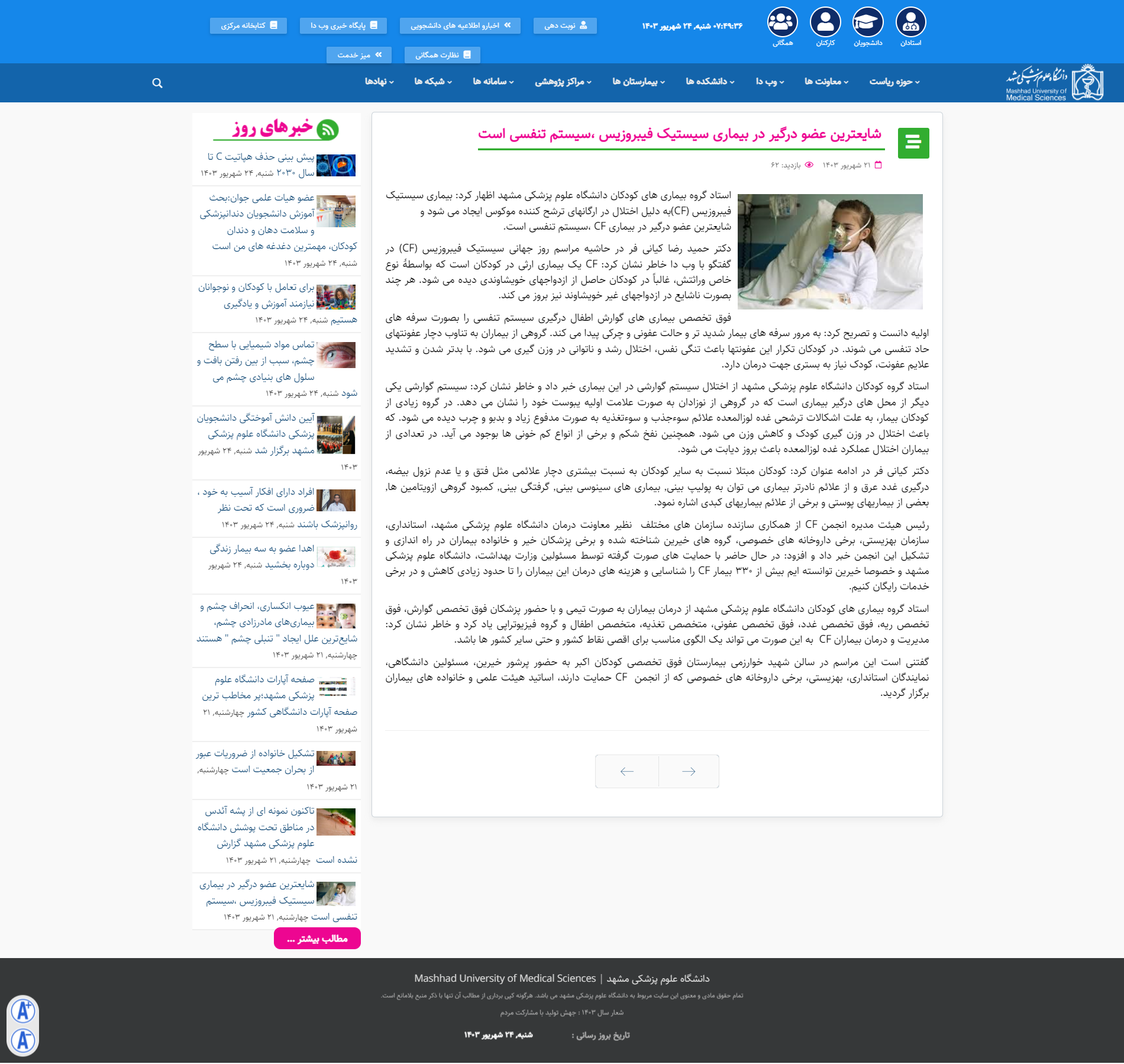Image resolution: width=1124 pixels, height=1064 pixels.
Task: Click the article title شایعترین عضو درگیر
Action: pyautogui.click(x=680, y=134)
